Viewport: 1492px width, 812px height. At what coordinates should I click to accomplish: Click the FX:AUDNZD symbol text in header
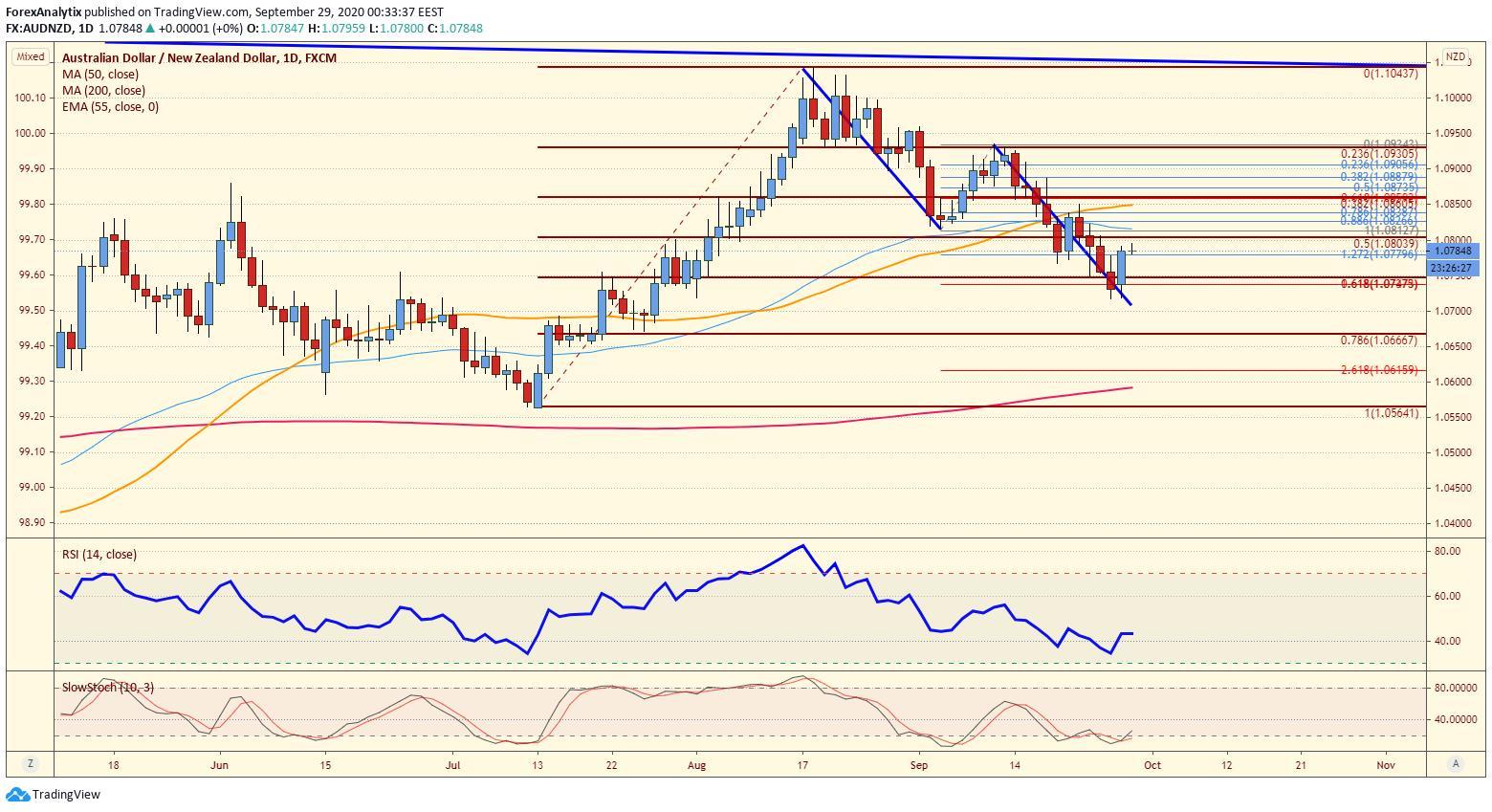click(x=39, y=29)
